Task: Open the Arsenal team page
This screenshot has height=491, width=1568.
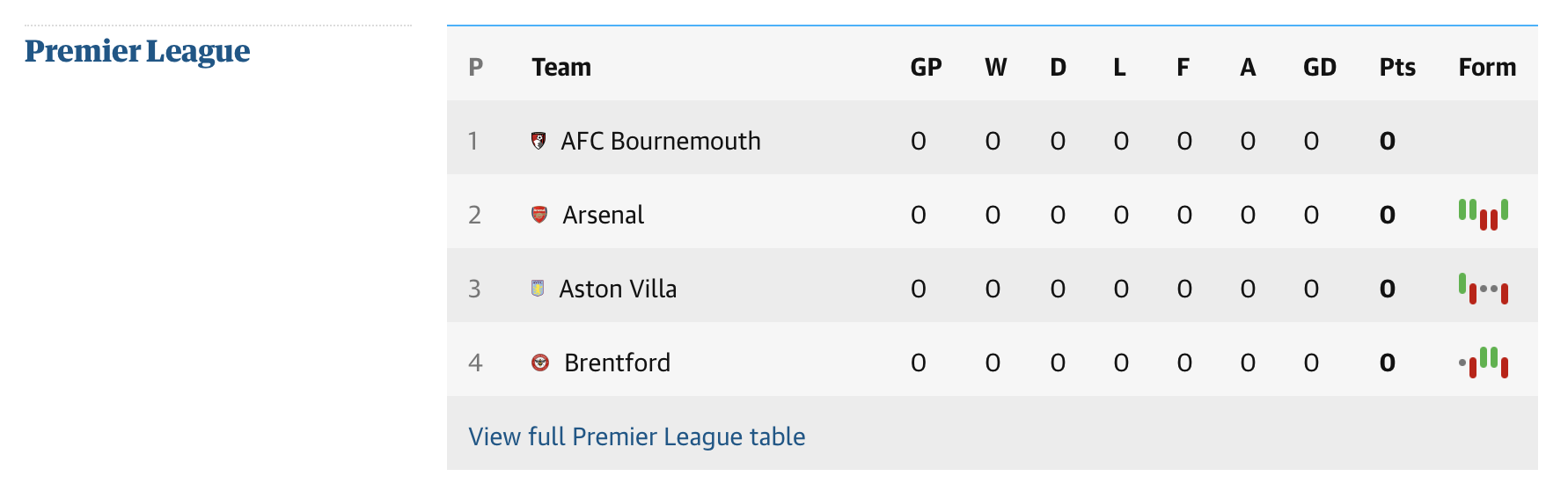Action: [x=603, y=215]
